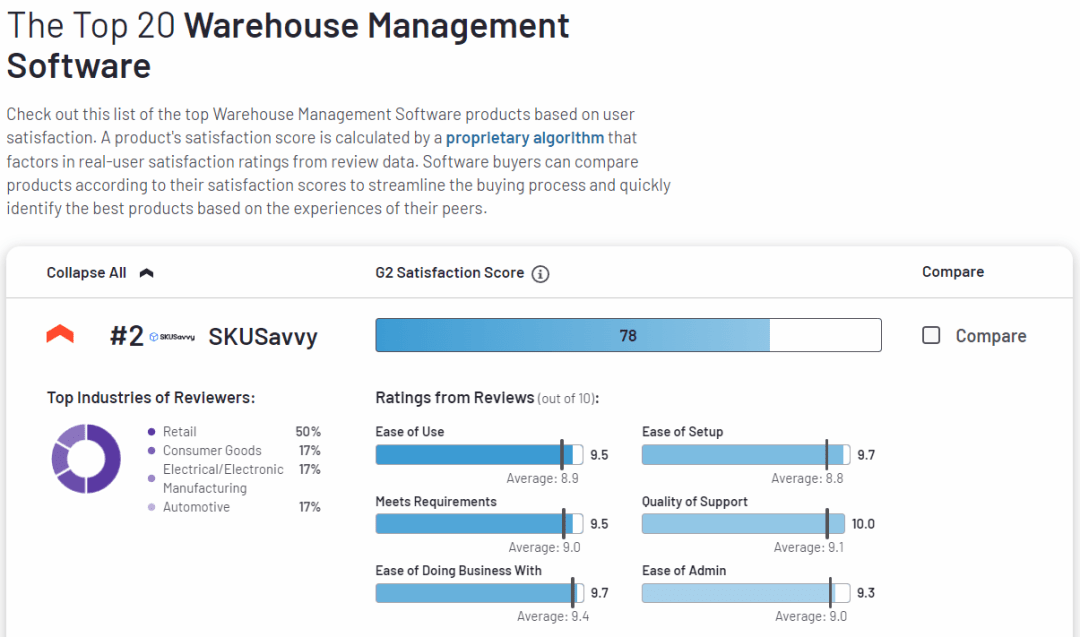The height and width of the screenshot is (637, 1080).
Task: Collapse the SKUSavvy entry with the red chevron
Action: click(x=60, y=334)
